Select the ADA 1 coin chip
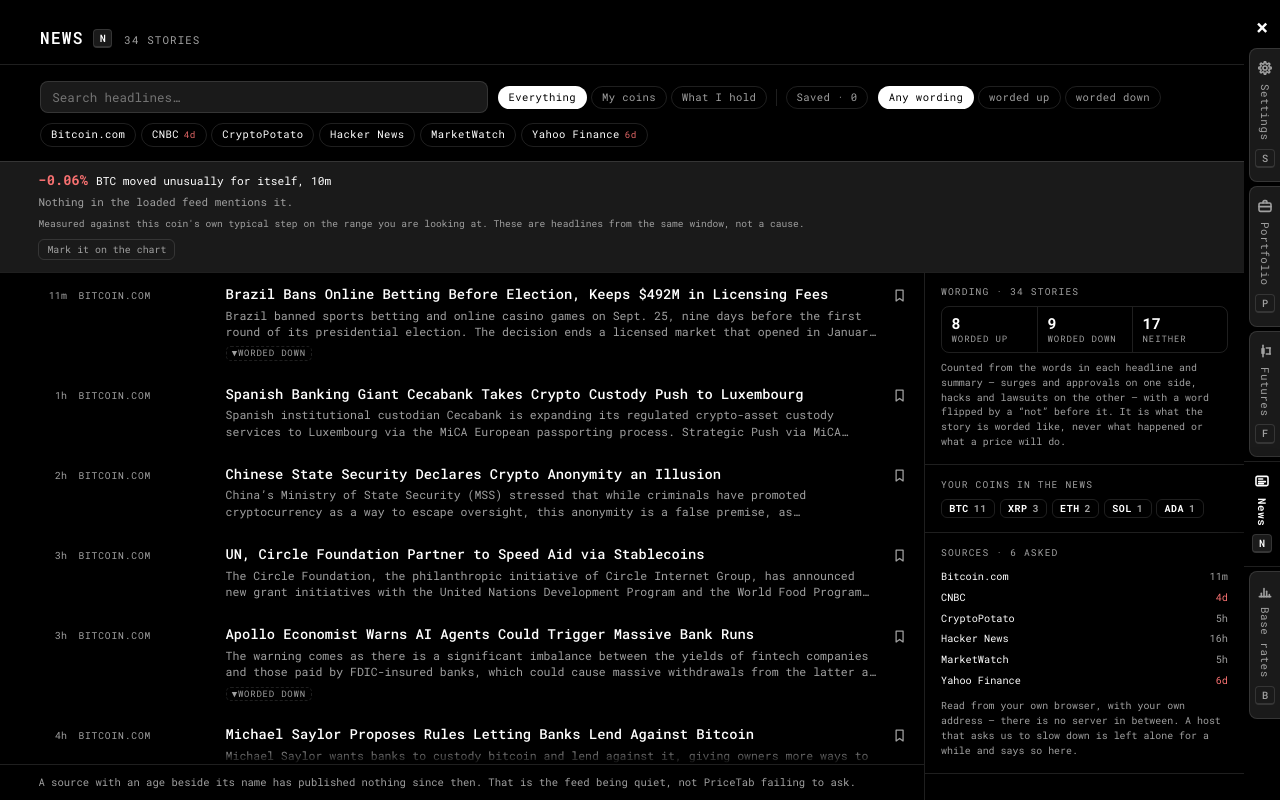 click(x=1180, y=509)
